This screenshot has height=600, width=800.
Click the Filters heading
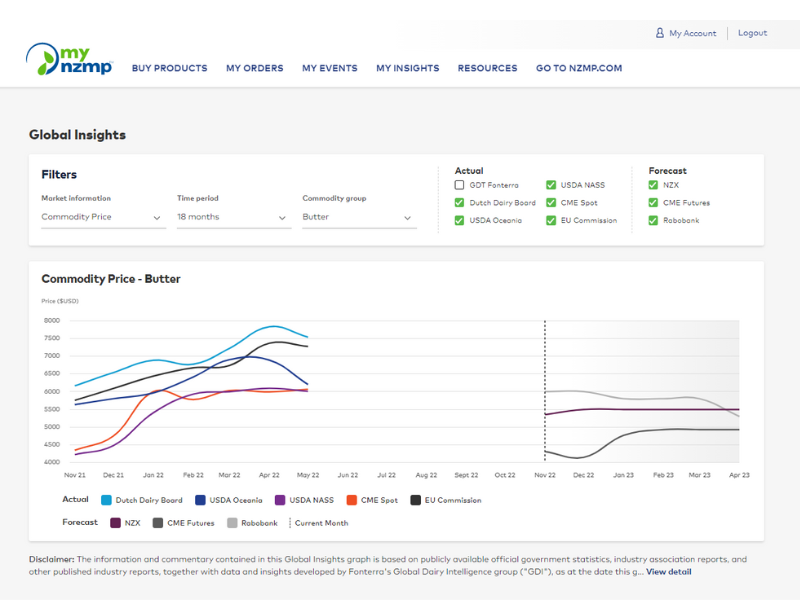point(59,174)
